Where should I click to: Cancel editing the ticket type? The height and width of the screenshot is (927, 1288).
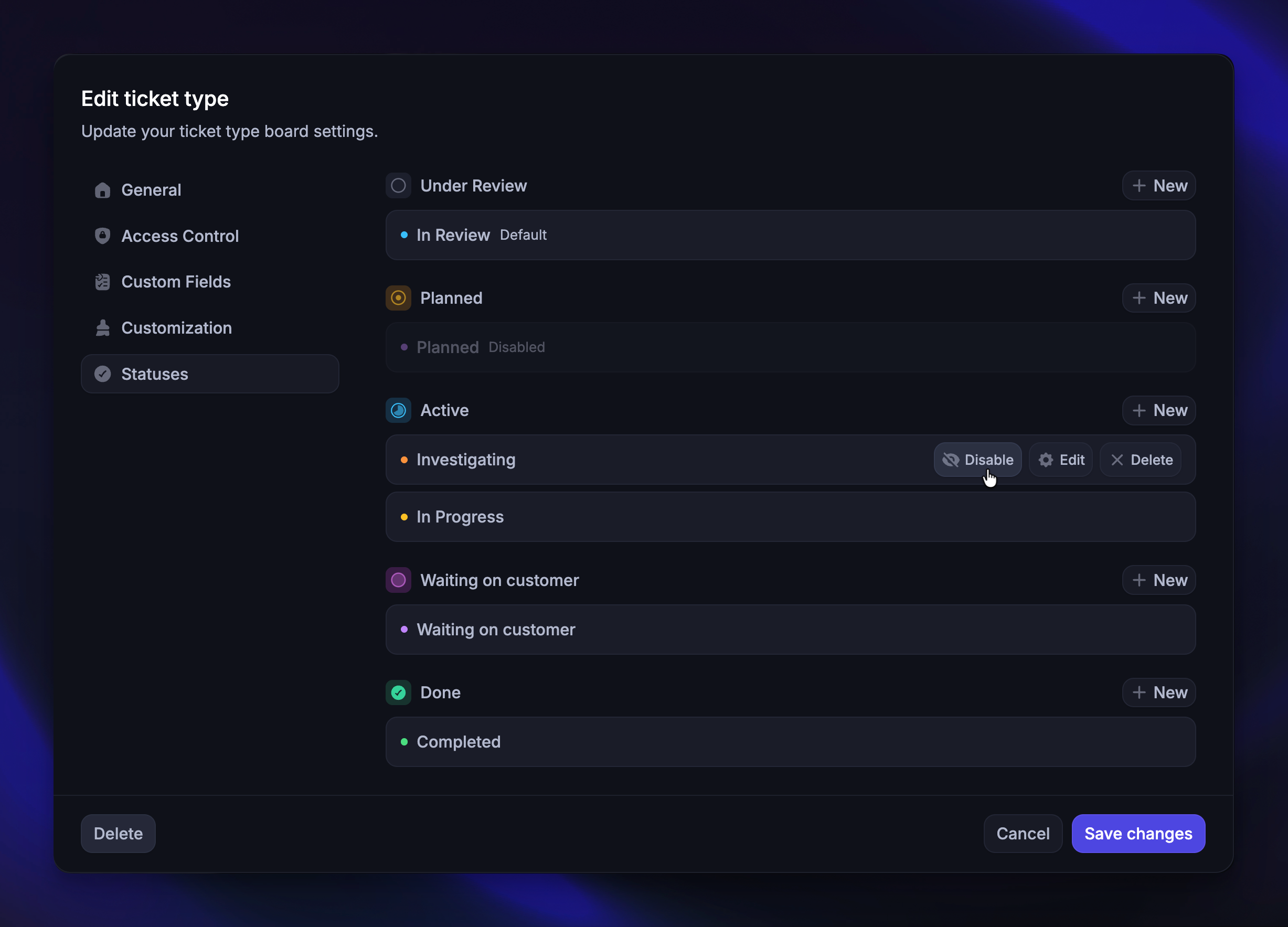[1022, 833]
